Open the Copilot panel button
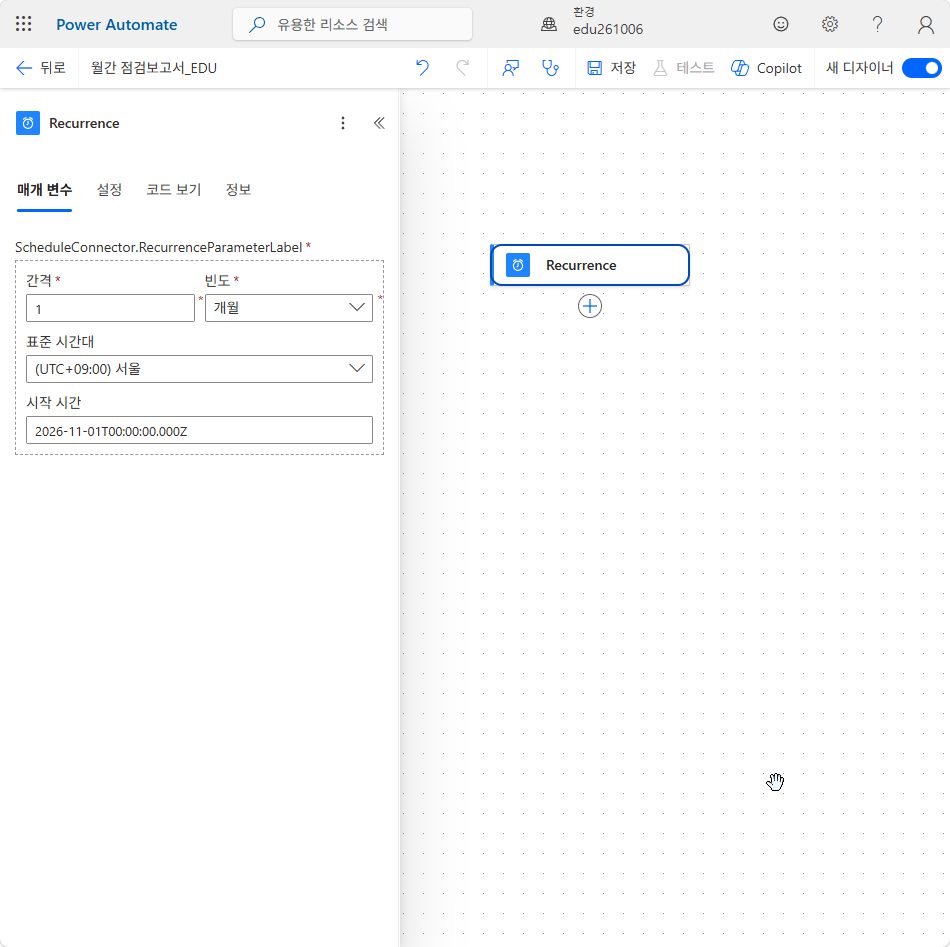Image resolution: width=950 pixels, height=947 pixels. point(766,68)
